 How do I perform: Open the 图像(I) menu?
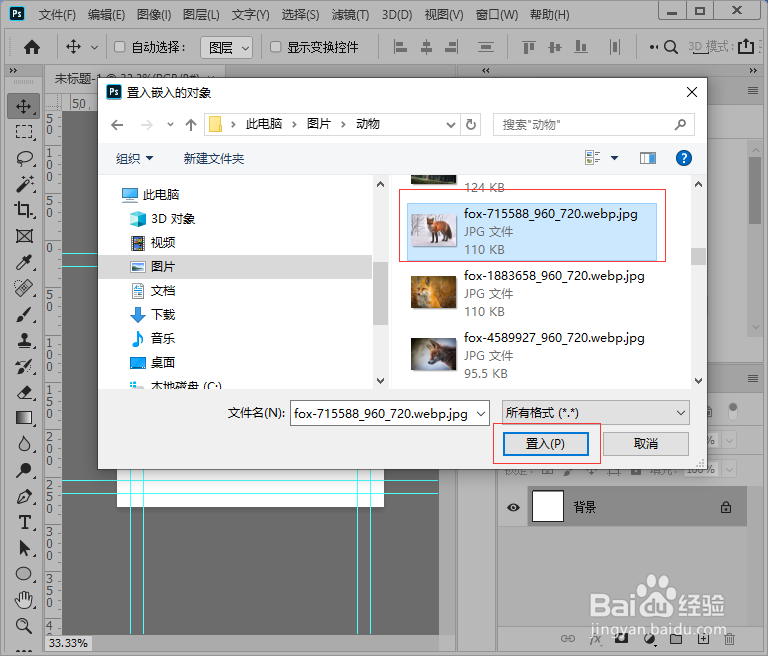[x=154, y=15]
